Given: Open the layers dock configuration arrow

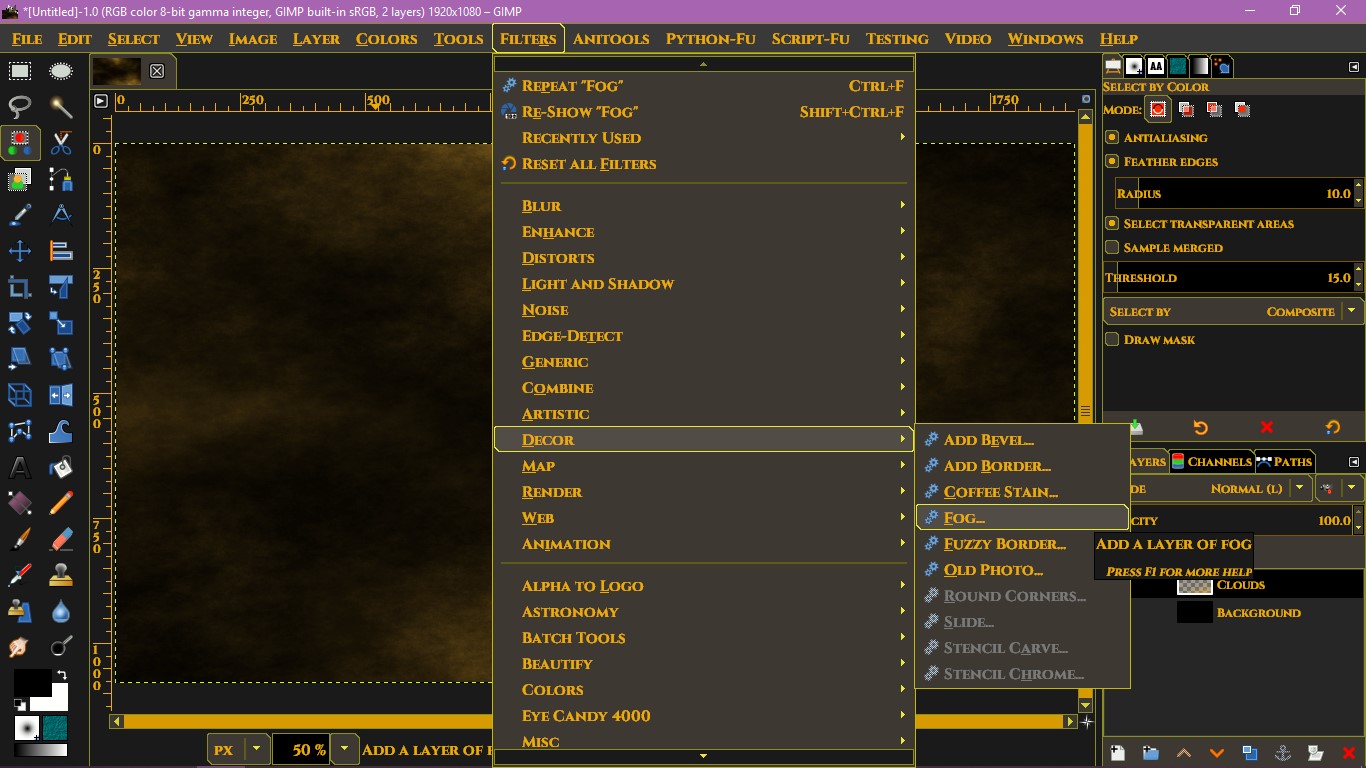Looking at the screenshot, I should [x=1354, y=462].
